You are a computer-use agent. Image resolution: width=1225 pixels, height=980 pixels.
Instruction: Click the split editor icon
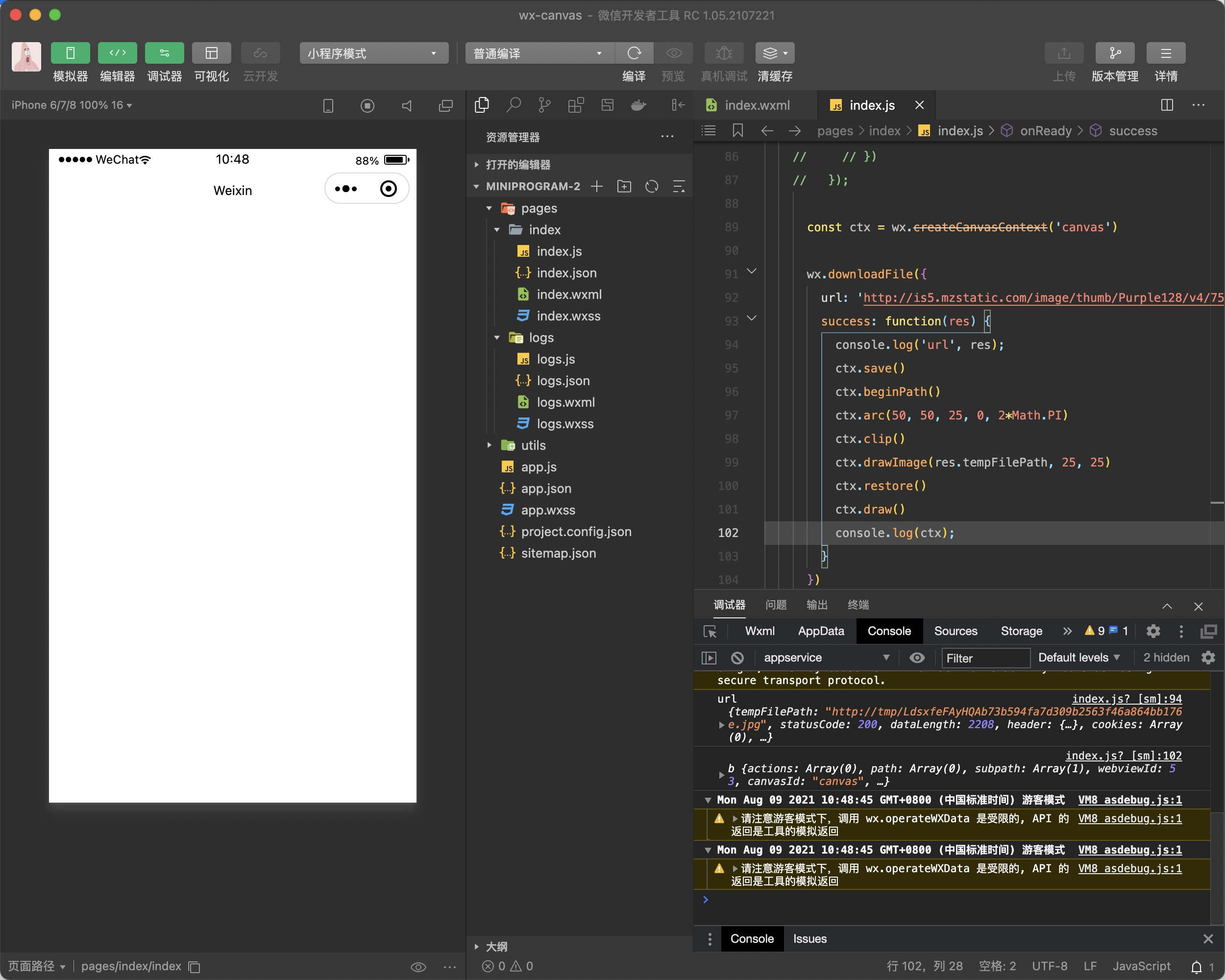pyautogui.click(x=1167, y=105)
